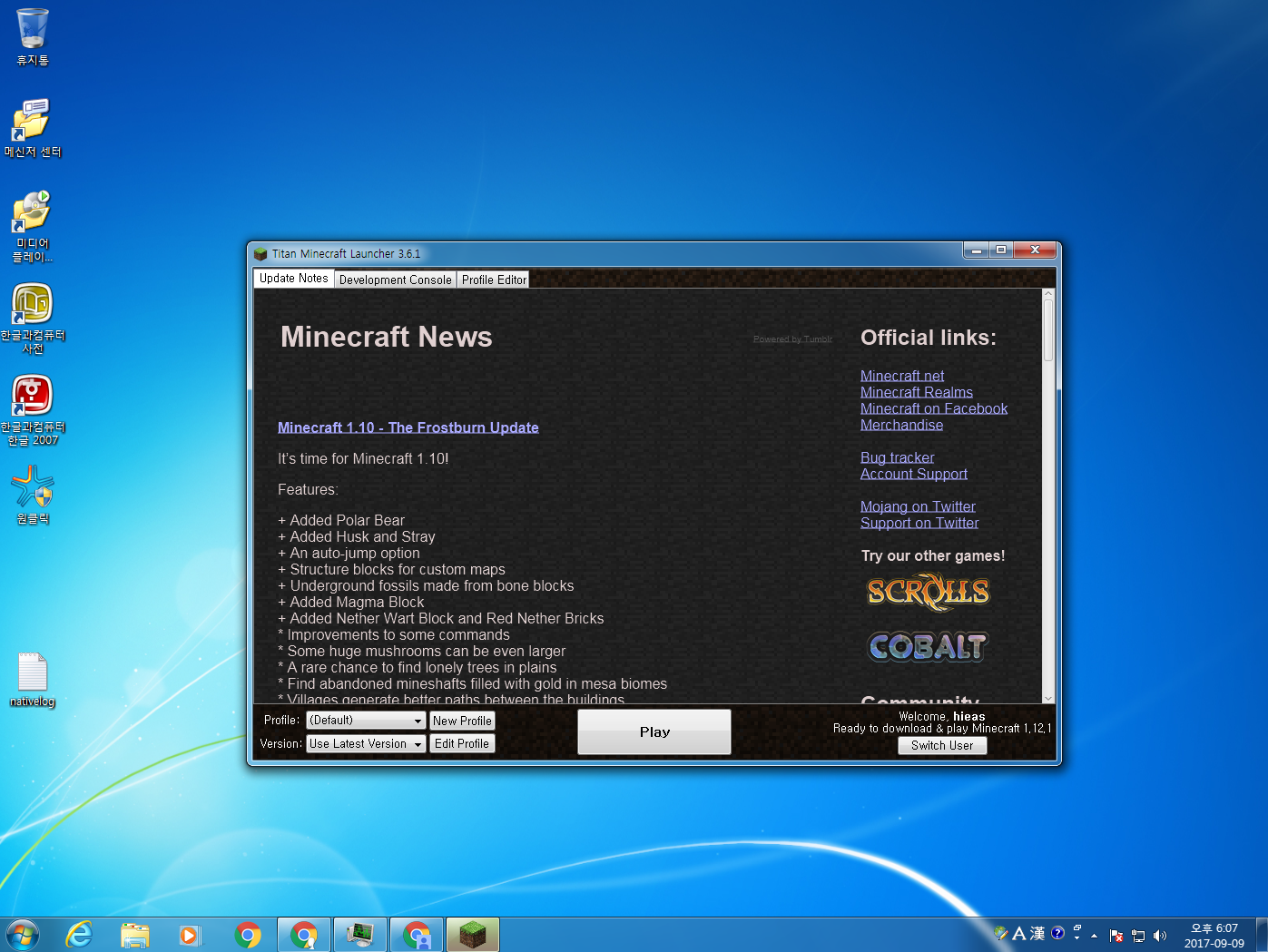Viewport: 1268px width, 952px height.
Task: Click the Play button
Action: click(x=654, y=731)
